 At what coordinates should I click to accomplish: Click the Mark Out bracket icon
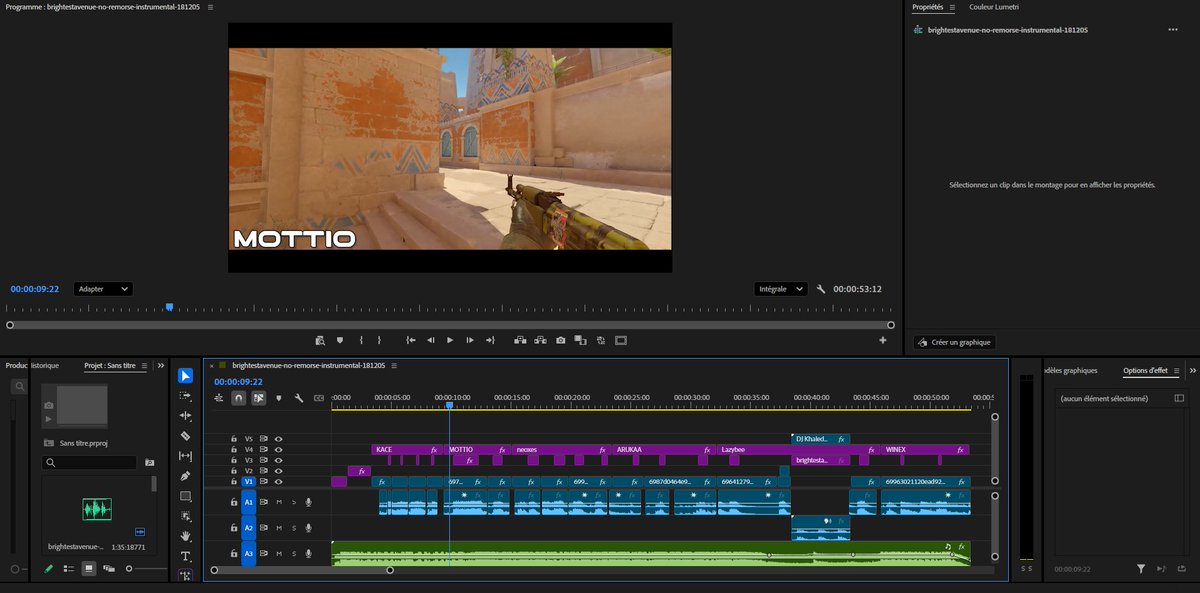click(379, 340)
